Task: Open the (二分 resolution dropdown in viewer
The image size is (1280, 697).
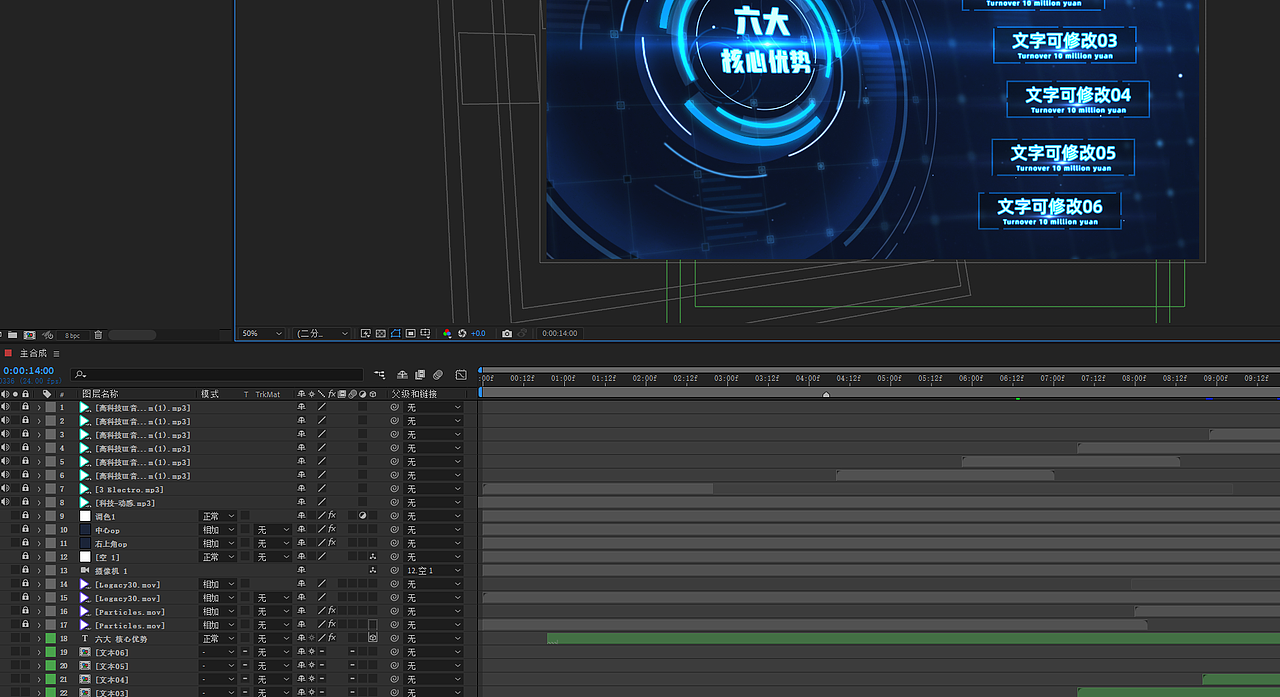Action: pyautogui.click(x=323, y=333)
